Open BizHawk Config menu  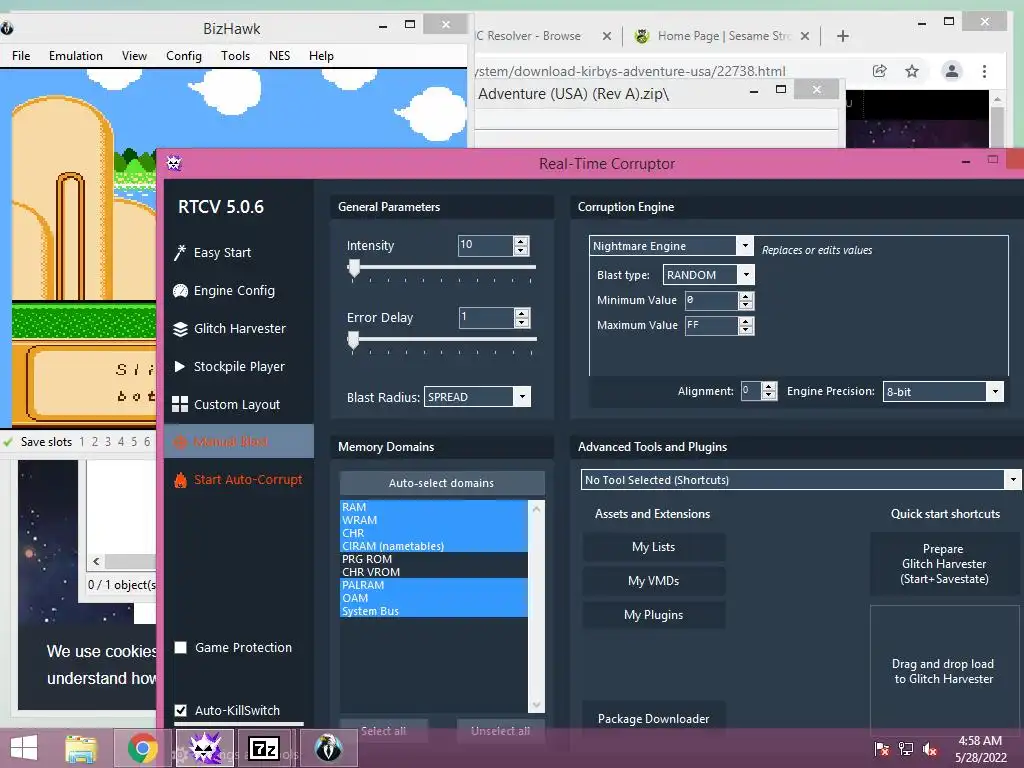pyautogui.click(x=184, y=56)
